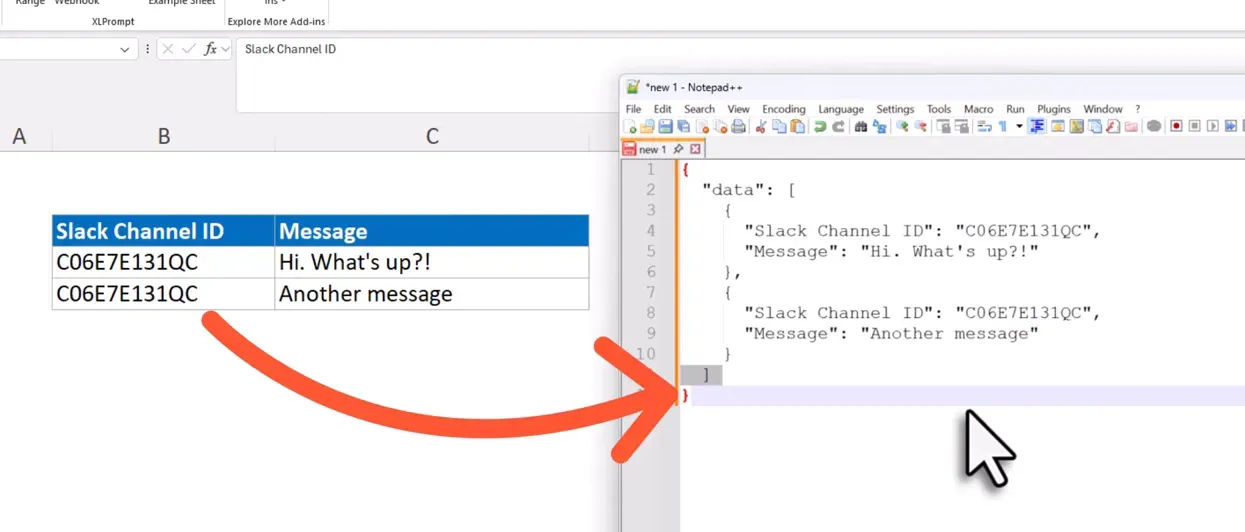Click the Redo arrow icon in Notepad++
Screen dimensions: 1245x532
pos(838,126)
